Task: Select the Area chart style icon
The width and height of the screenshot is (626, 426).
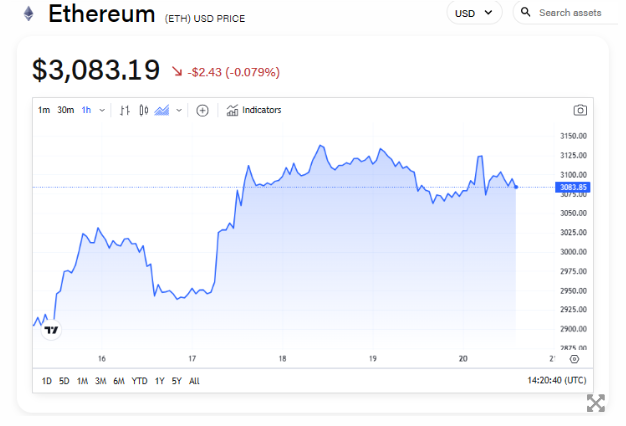Action: point(162,110)
